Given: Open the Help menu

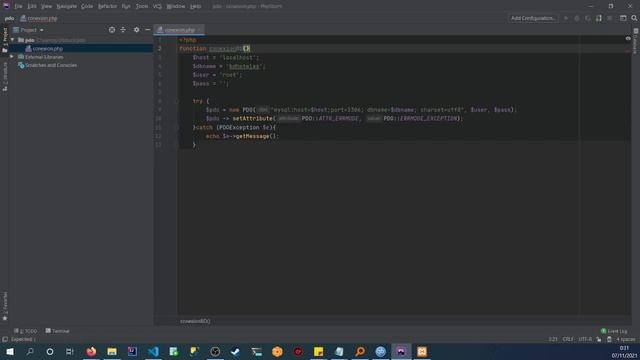Looking at the screenshot, I should click(x=196, y=6).
